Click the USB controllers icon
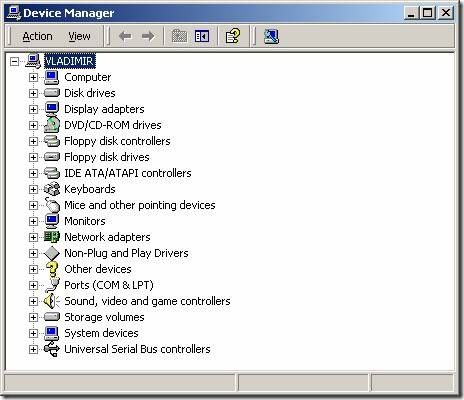Image resolution: width=464 pixels, height=400 pixels. pos(52,349)
